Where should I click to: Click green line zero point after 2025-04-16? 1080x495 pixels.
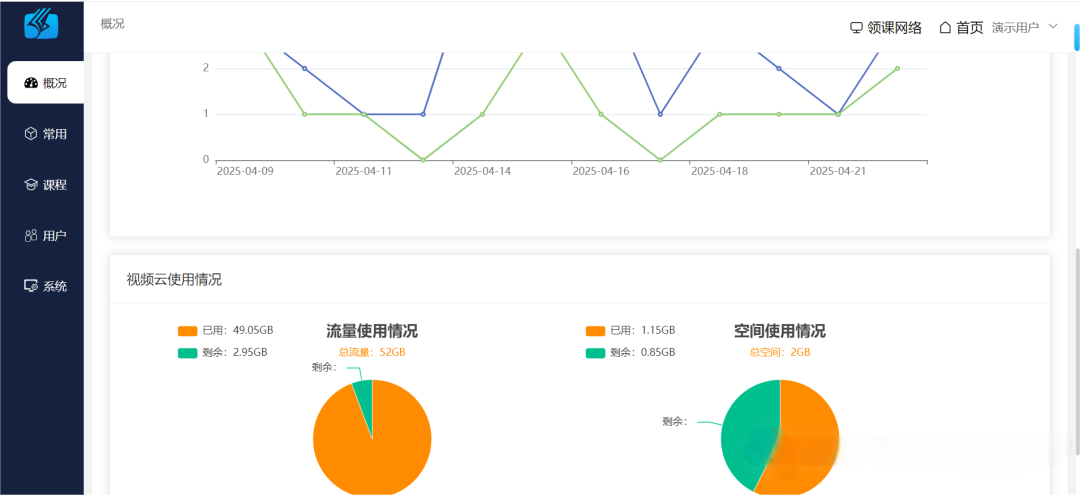(x=660, y=160)
